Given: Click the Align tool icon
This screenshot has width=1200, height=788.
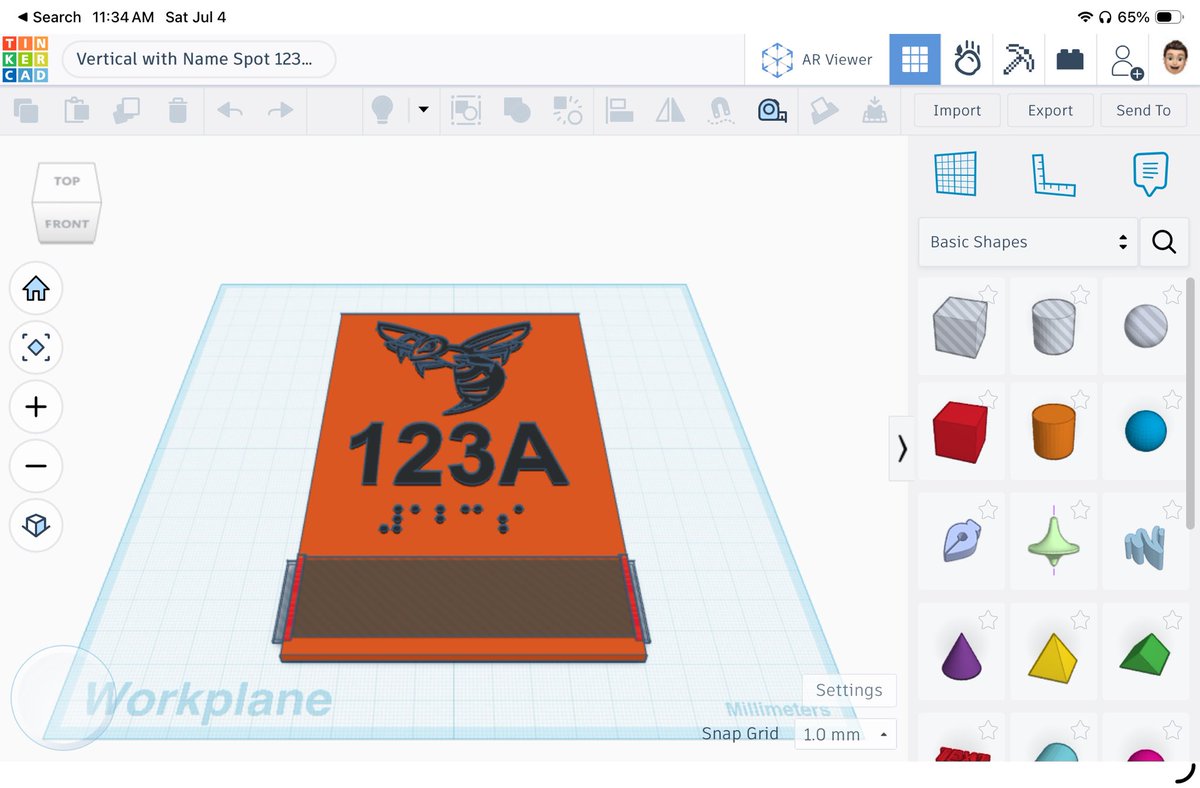Looking at the screenshot, I should tap(621, 110).
